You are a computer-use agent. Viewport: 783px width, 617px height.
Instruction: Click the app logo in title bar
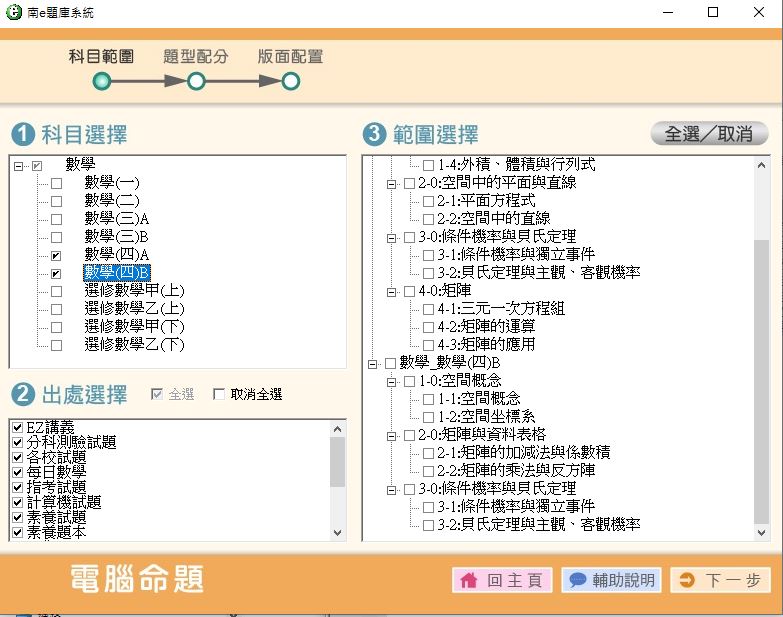point(13,13)
